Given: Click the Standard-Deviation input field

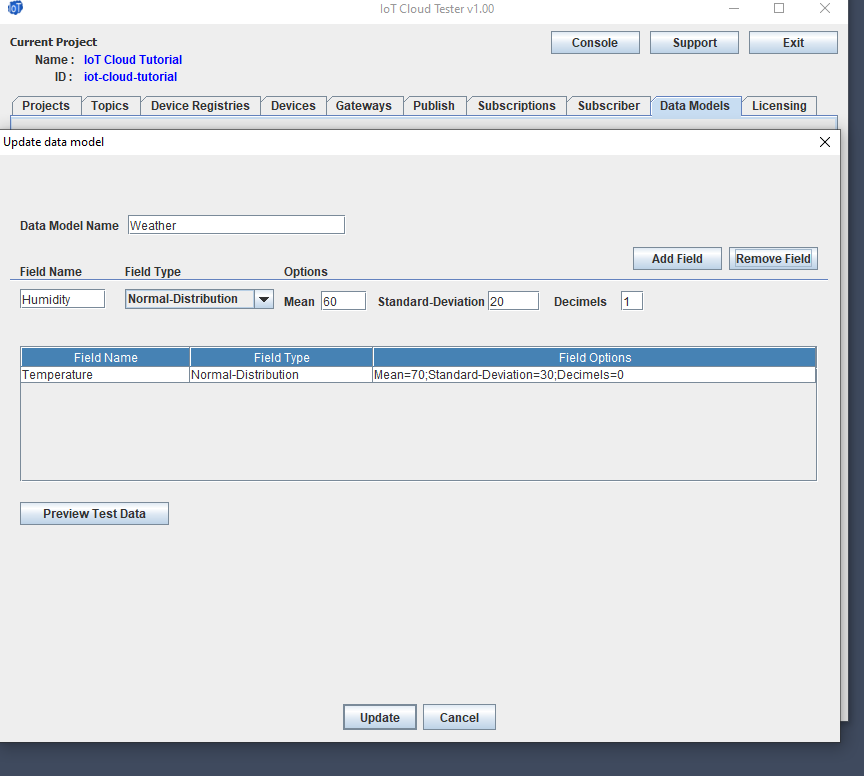Looking at the screenshot, I should tap(513, 301).
